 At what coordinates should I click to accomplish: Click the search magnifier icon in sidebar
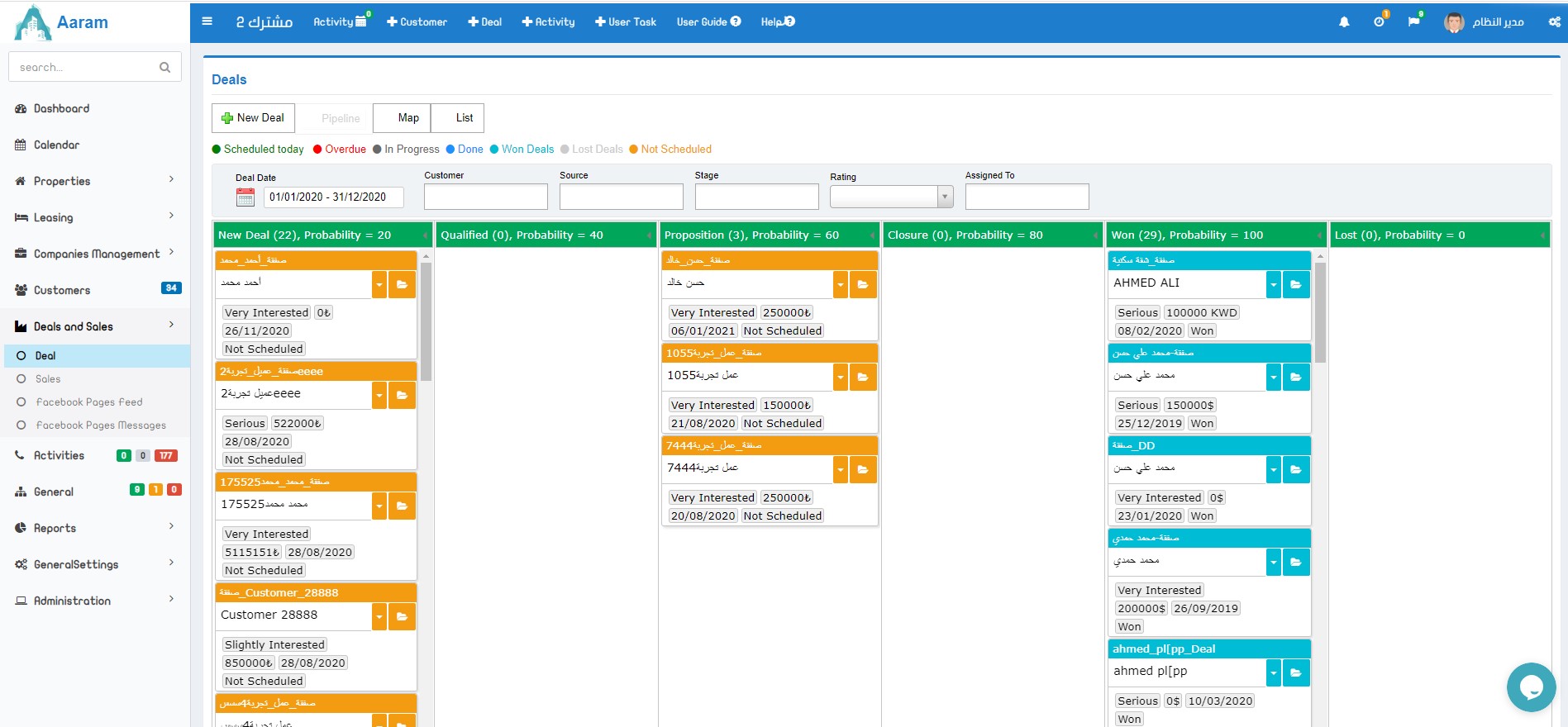click(164, 68)
